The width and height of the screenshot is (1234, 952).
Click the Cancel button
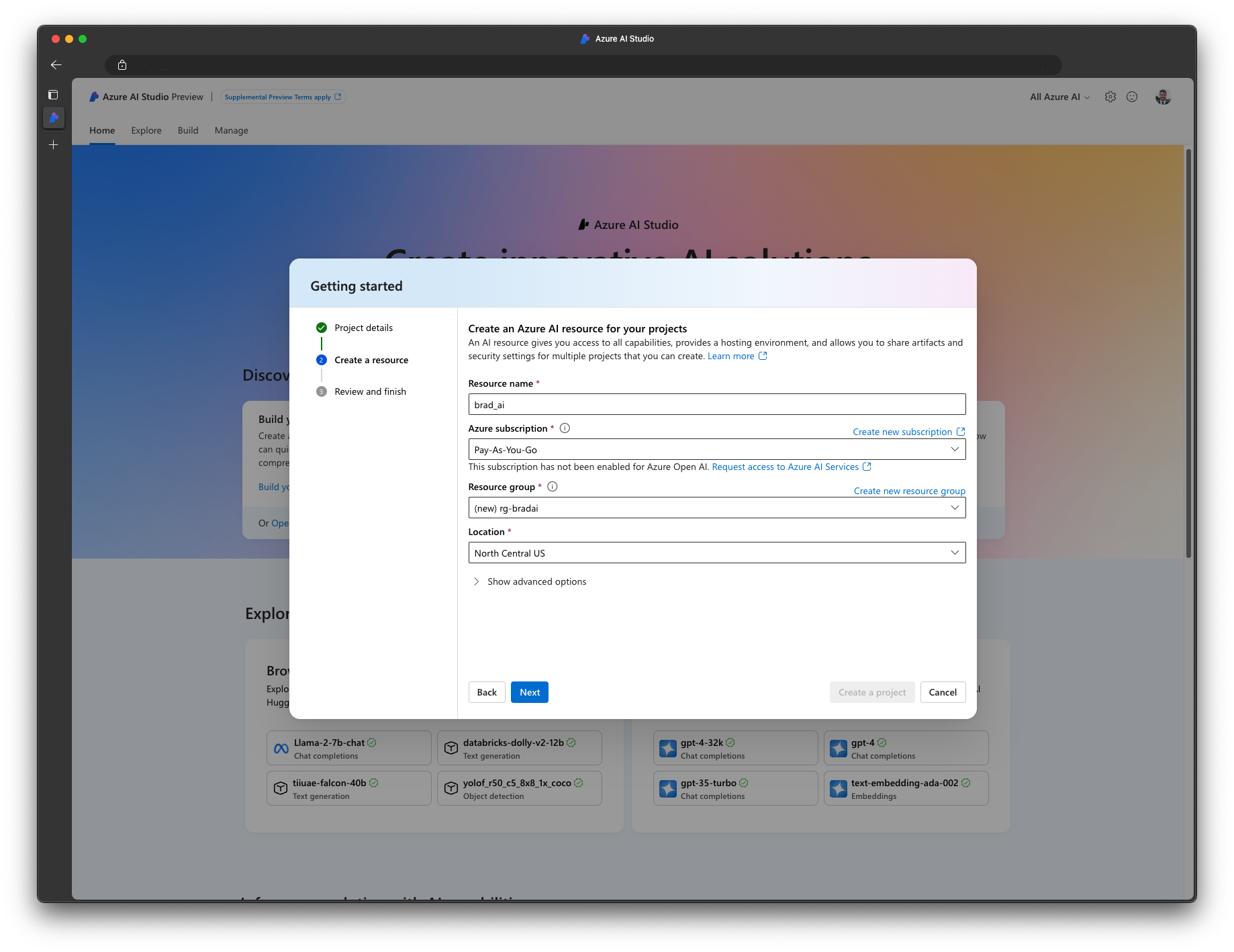[943, 692]
